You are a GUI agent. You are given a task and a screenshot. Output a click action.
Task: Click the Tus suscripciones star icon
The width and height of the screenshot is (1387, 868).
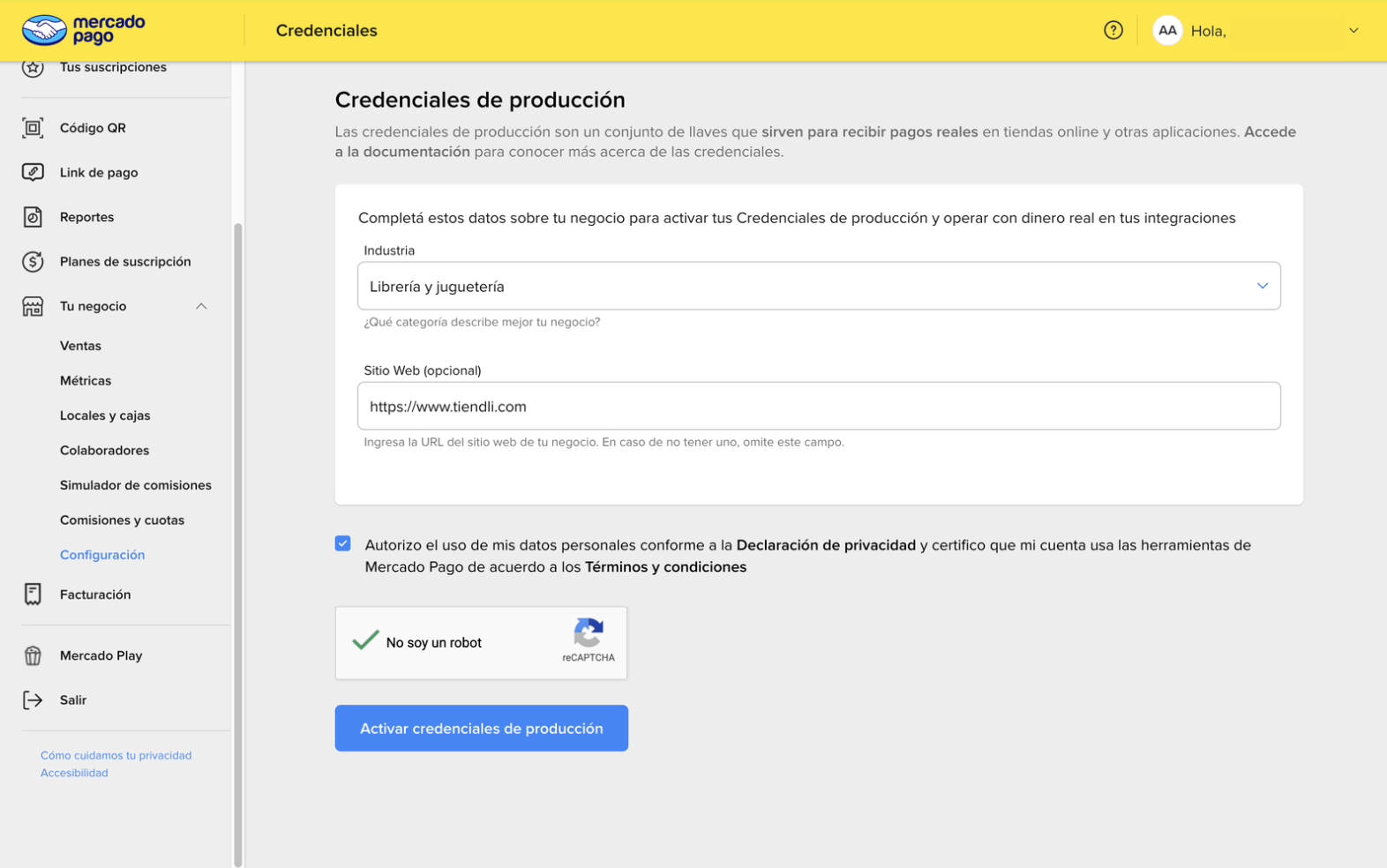pos(33,68)
